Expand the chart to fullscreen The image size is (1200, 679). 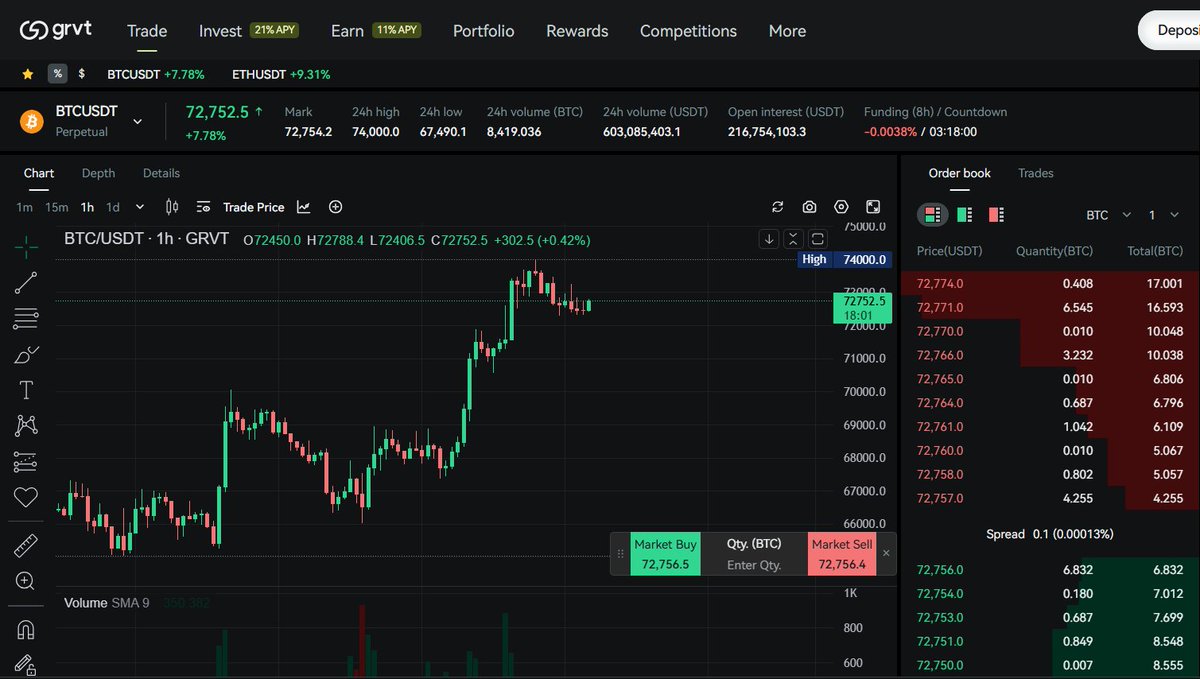[x=873, y=207]
